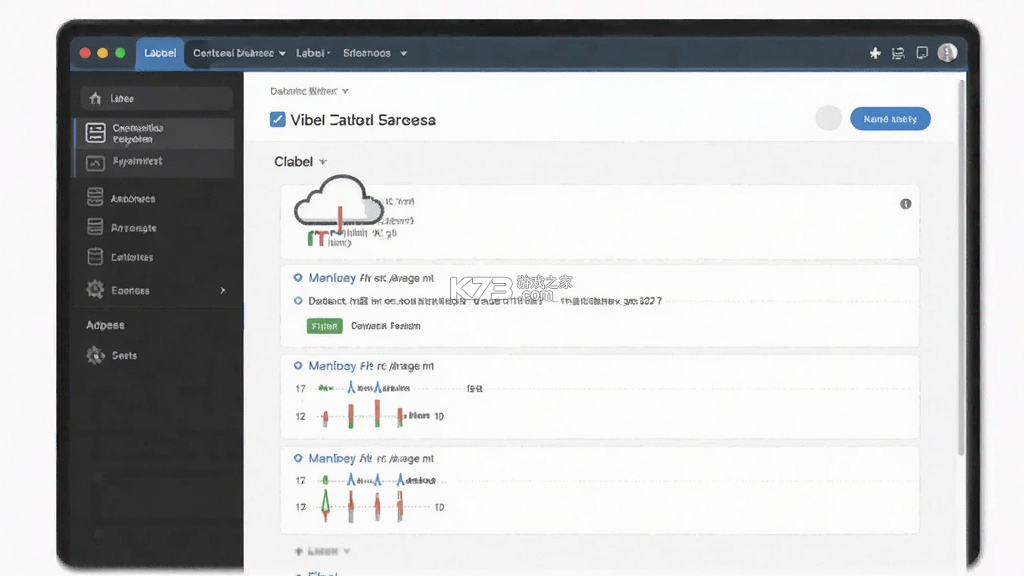Click the gear icon beside Eoenoes

[95, 289]
